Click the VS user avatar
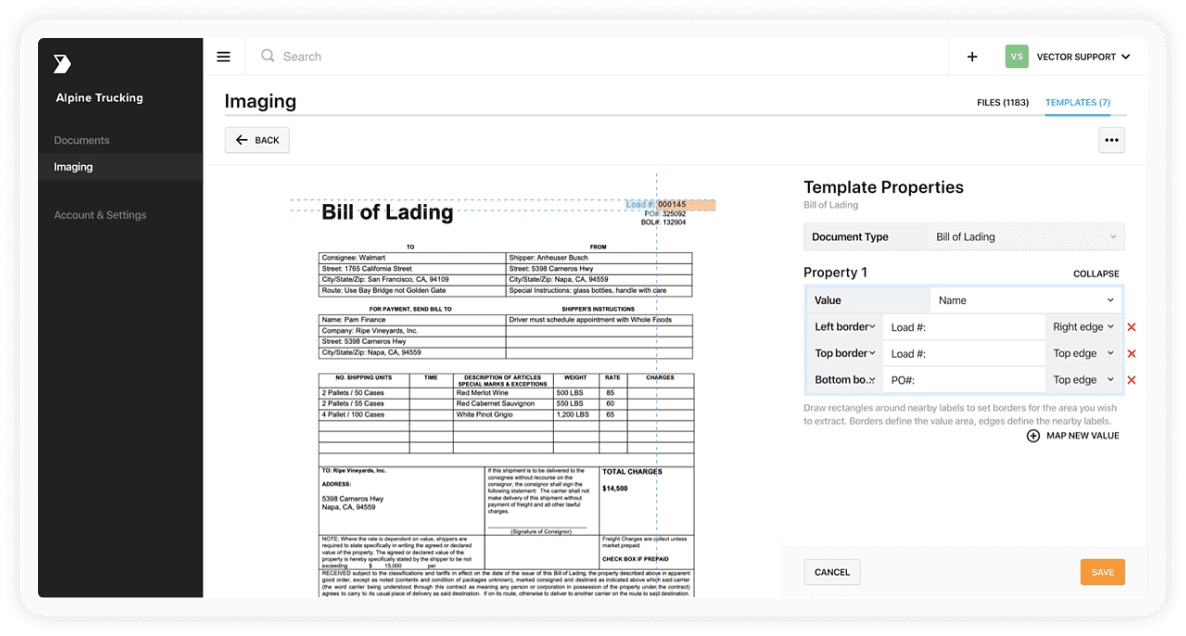 click(1017, 57)
